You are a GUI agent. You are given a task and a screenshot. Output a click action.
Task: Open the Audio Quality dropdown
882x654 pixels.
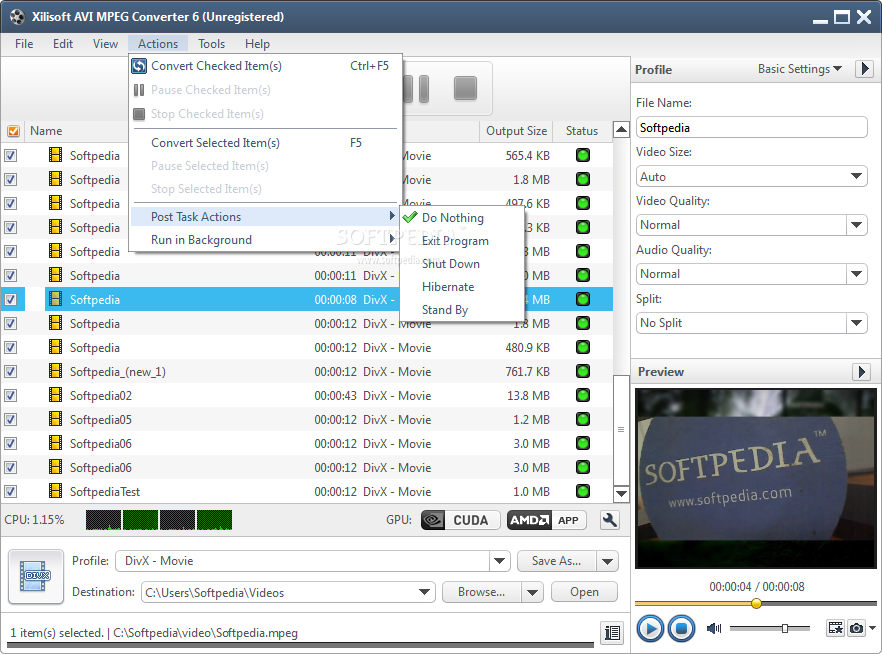coord(856,274)
